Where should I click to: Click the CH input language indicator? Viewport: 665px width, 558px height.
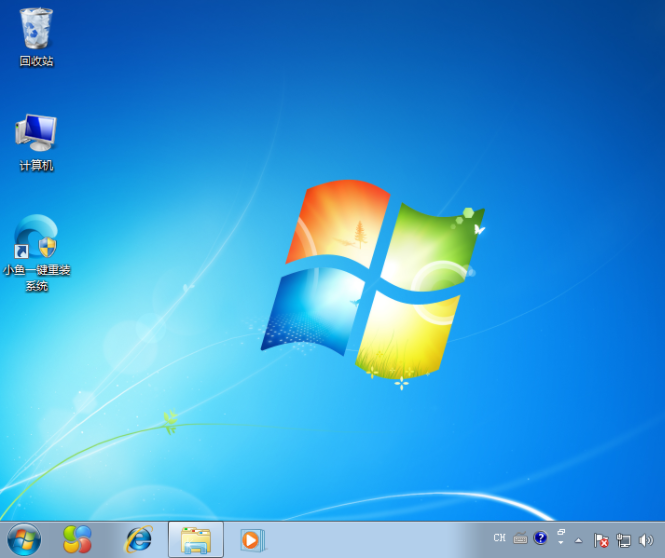pyautogui.click(x=499, y=538)
